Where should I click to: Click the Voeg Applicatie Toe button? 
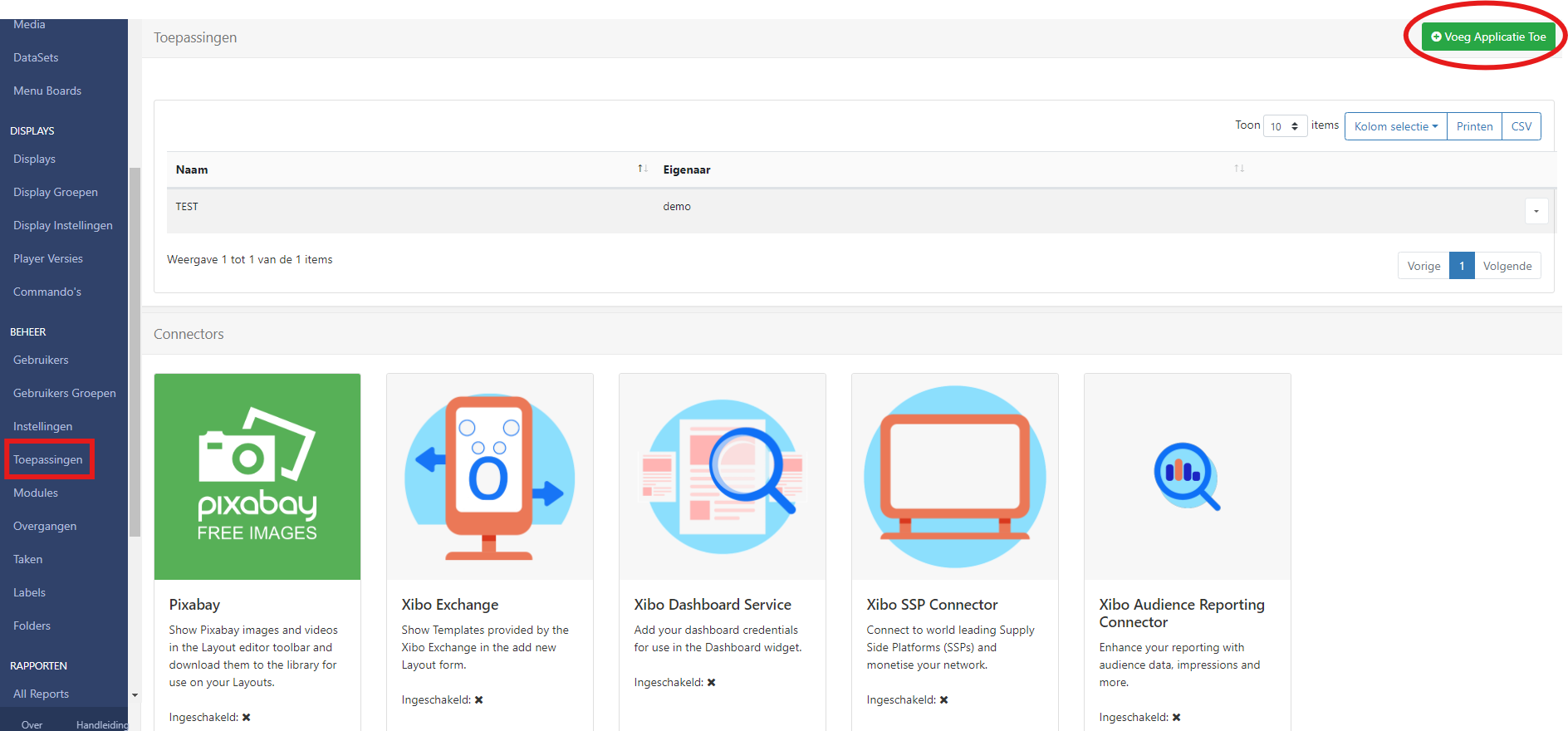(x=1488, y=37)
